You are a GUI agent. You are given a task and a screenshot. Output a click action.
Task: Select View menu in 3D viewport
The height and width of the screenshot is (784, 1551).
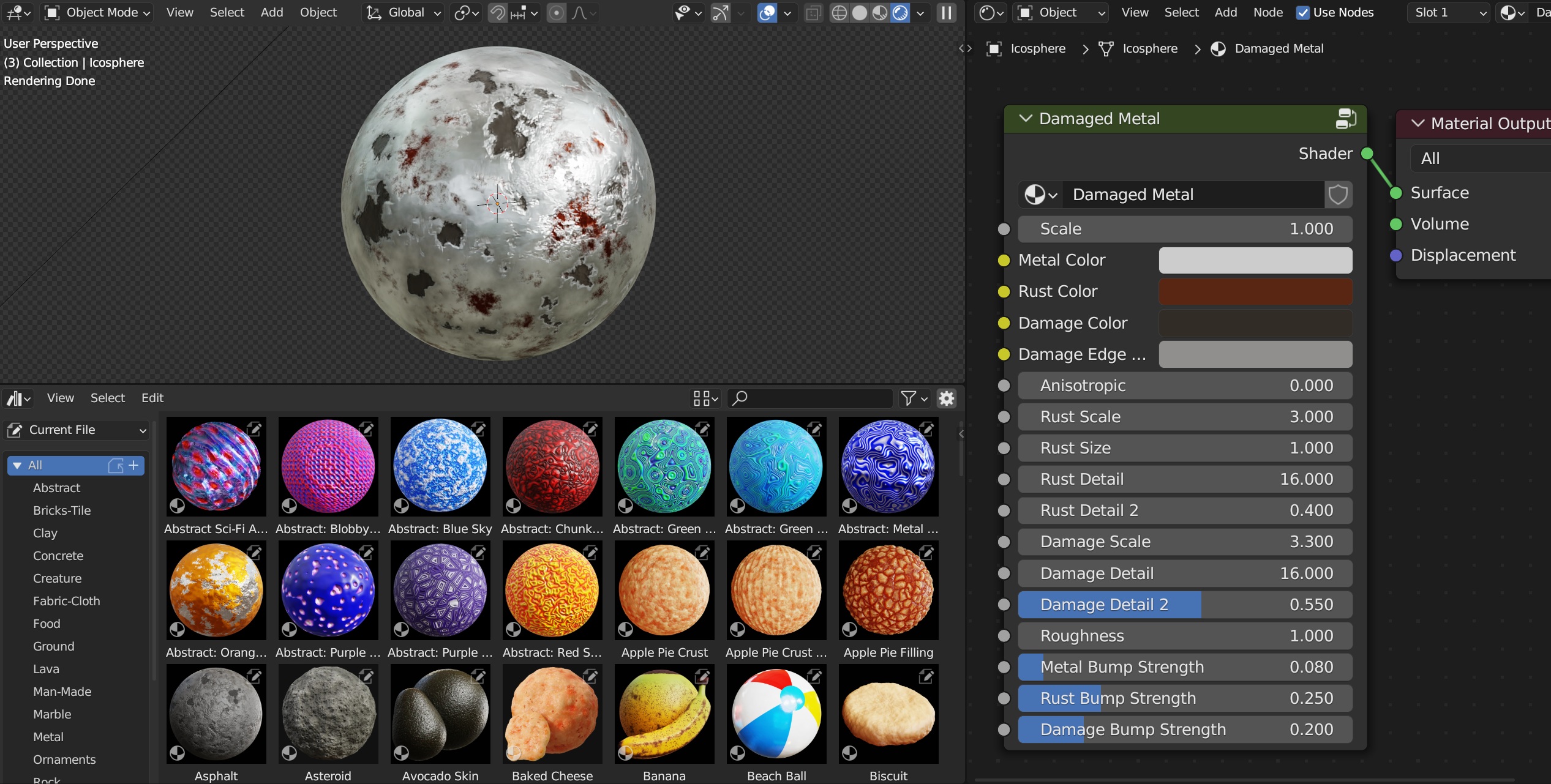coord(180,12)
